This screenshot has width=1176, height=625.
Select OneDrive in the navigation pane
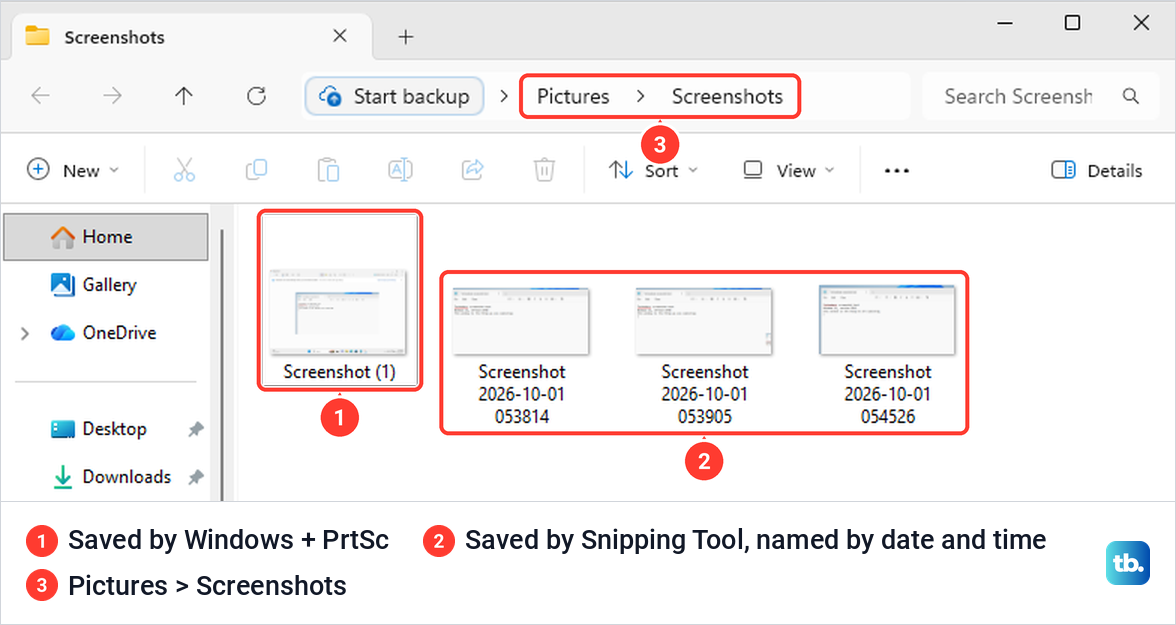click(118, 333)
